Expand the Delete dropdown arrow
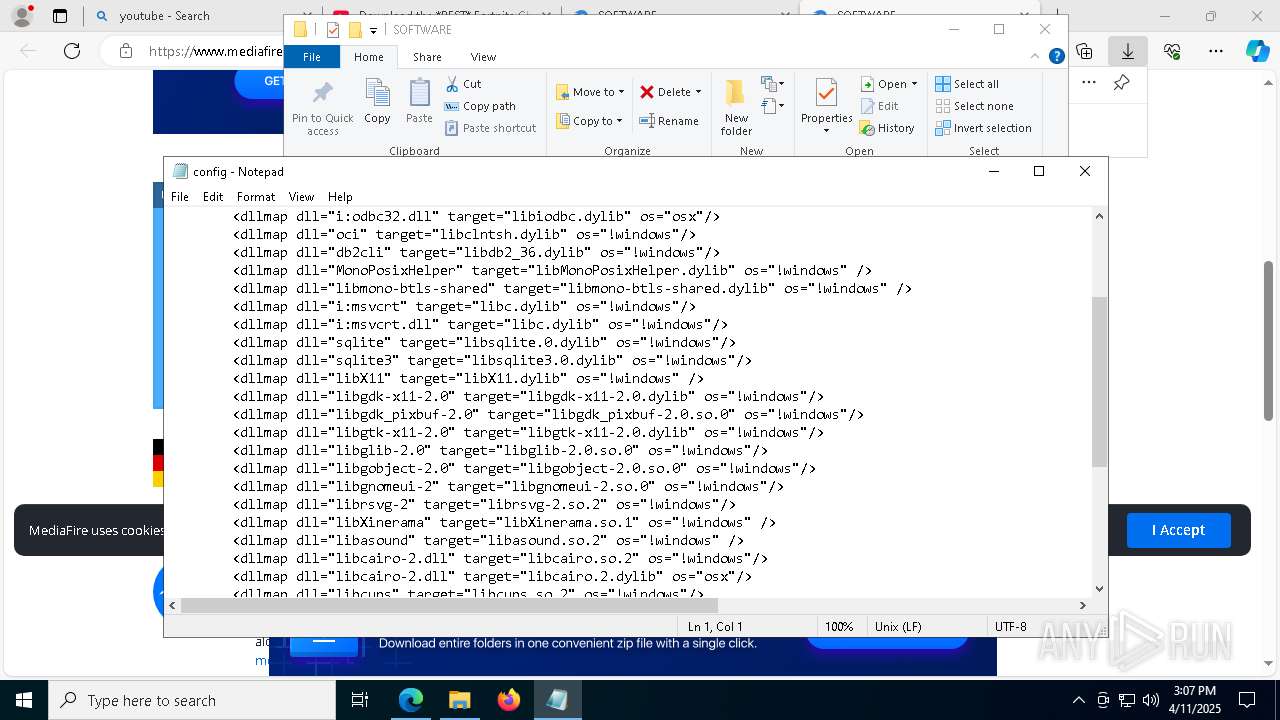This screenshot has width=1280, height=720. click(698, 92)
